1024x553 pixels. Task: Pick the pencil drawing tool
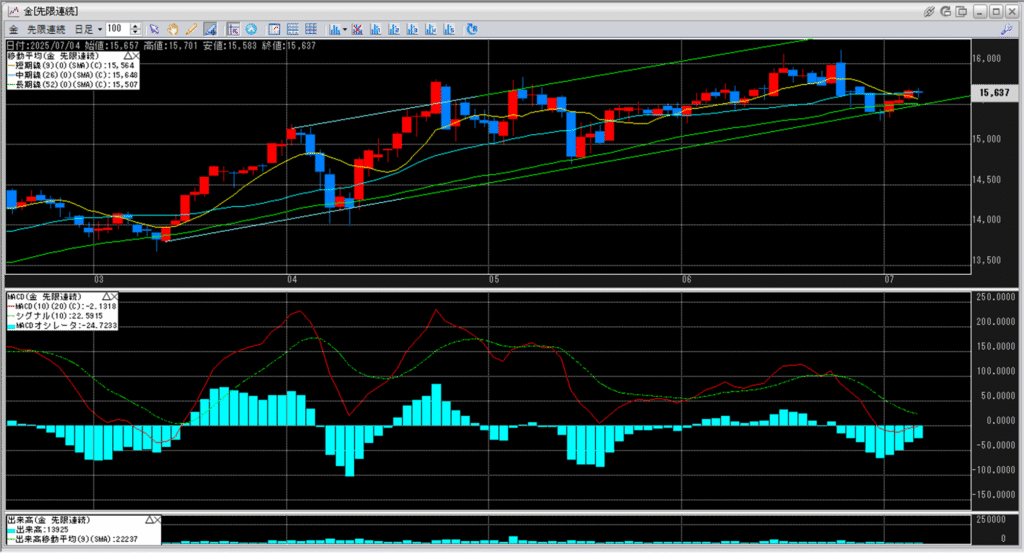point(191,29)
